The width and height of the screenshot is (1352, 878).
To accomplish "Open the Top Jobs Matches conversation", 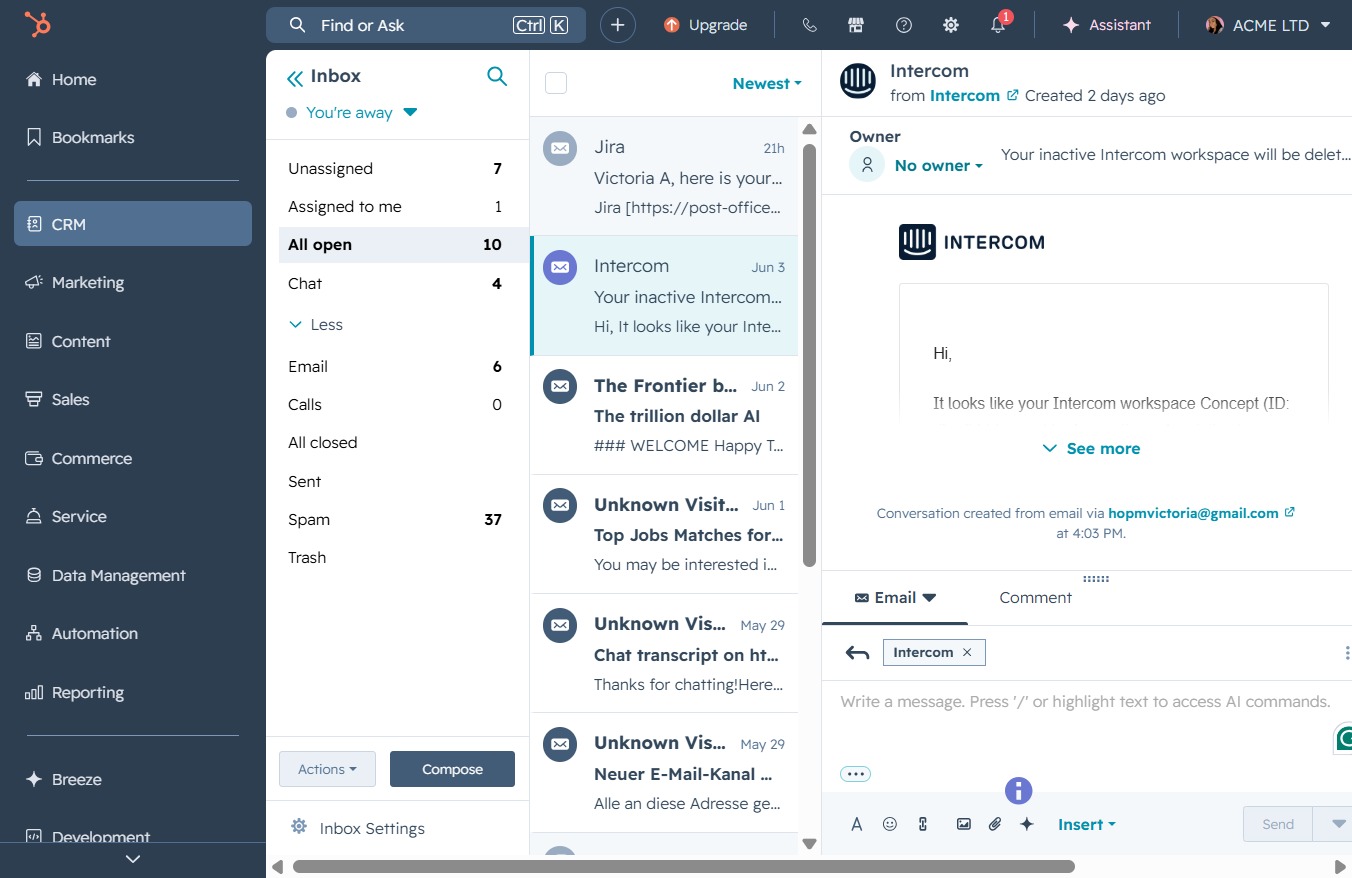I will [x=664, y=534].
